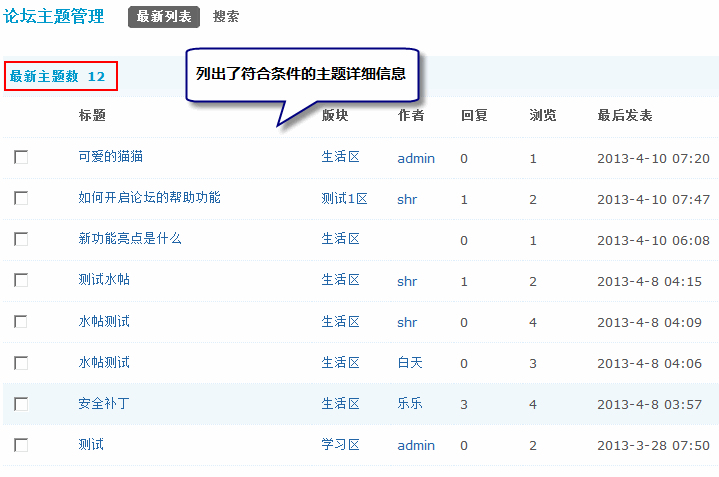This screenshot has width=719, height=477.
Task: Open the 如何开启论坛的帮助功能 topic link
Action: point(149,198)
